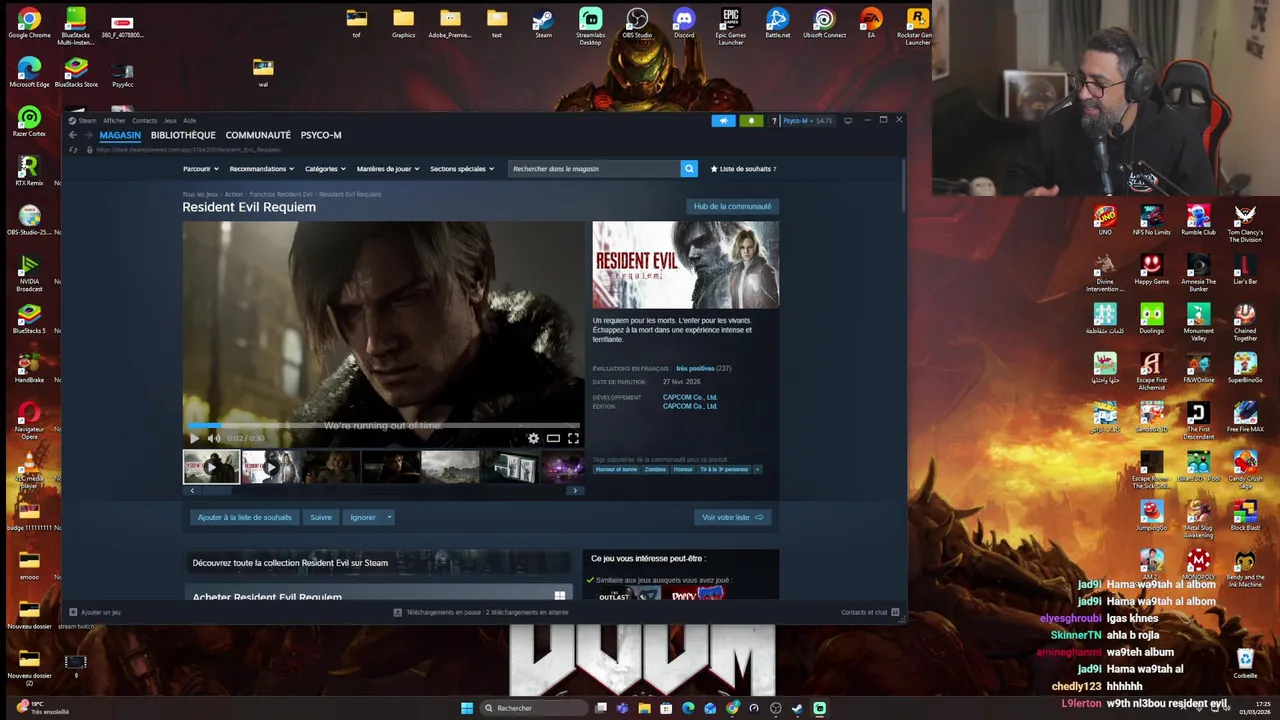This screenshot has height=720, width=1280.
Task: Select the Zombies tag
Action: point(655,469)
